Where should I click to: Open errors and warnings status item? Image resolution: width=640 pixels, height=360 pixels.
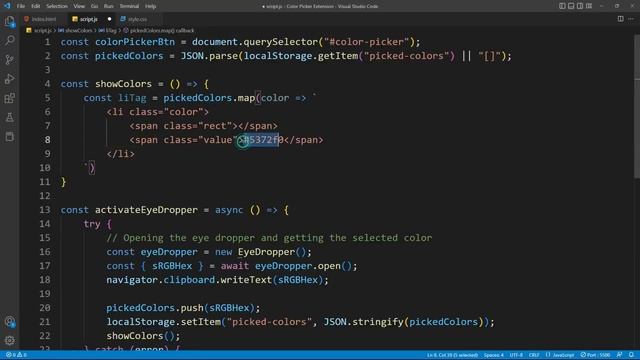(x=16, y=355)
